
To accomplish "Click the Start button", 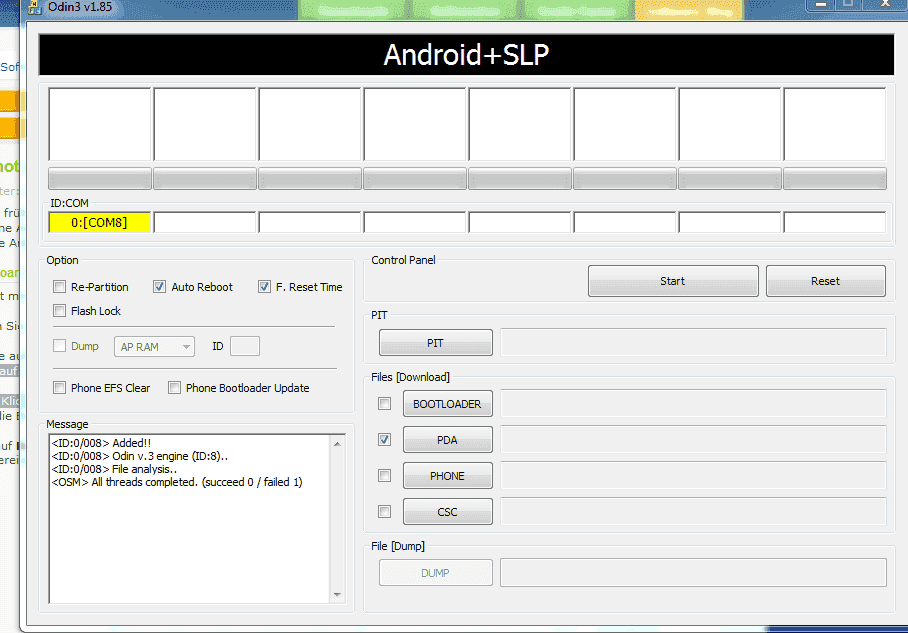I will coord(673,281).
